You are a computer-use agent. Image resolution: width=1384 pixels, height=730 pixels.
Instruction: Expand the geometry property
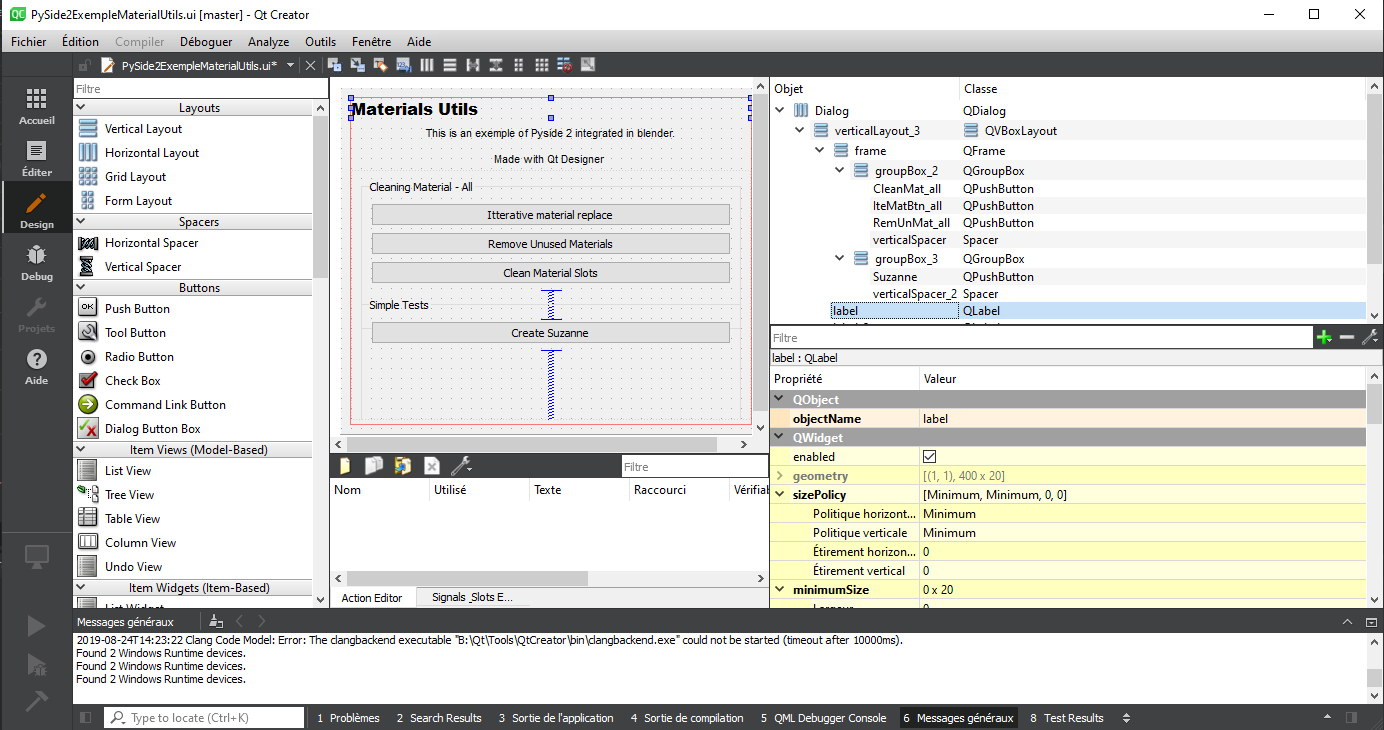780,476
